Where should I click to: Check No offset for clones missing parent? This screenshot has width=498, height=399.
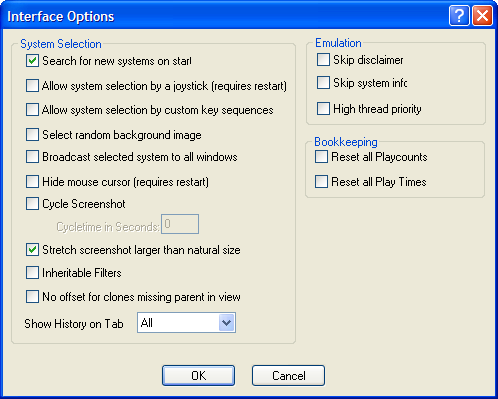[32, 297]
